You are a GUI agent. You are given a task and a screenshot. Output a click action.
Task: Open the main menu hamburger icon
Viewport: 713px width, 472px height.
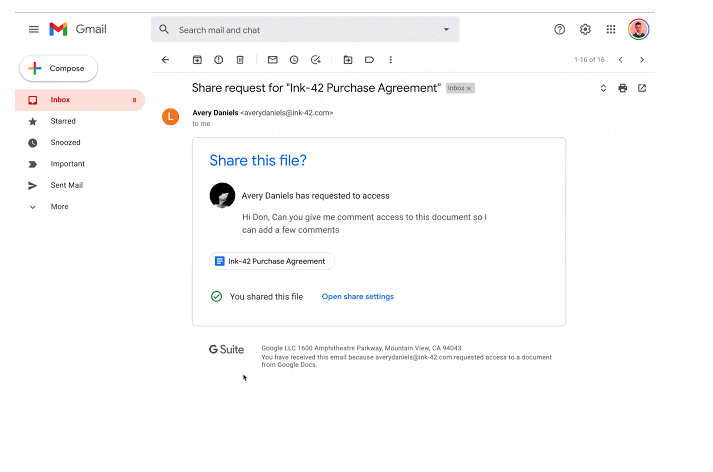click(34, 30)
